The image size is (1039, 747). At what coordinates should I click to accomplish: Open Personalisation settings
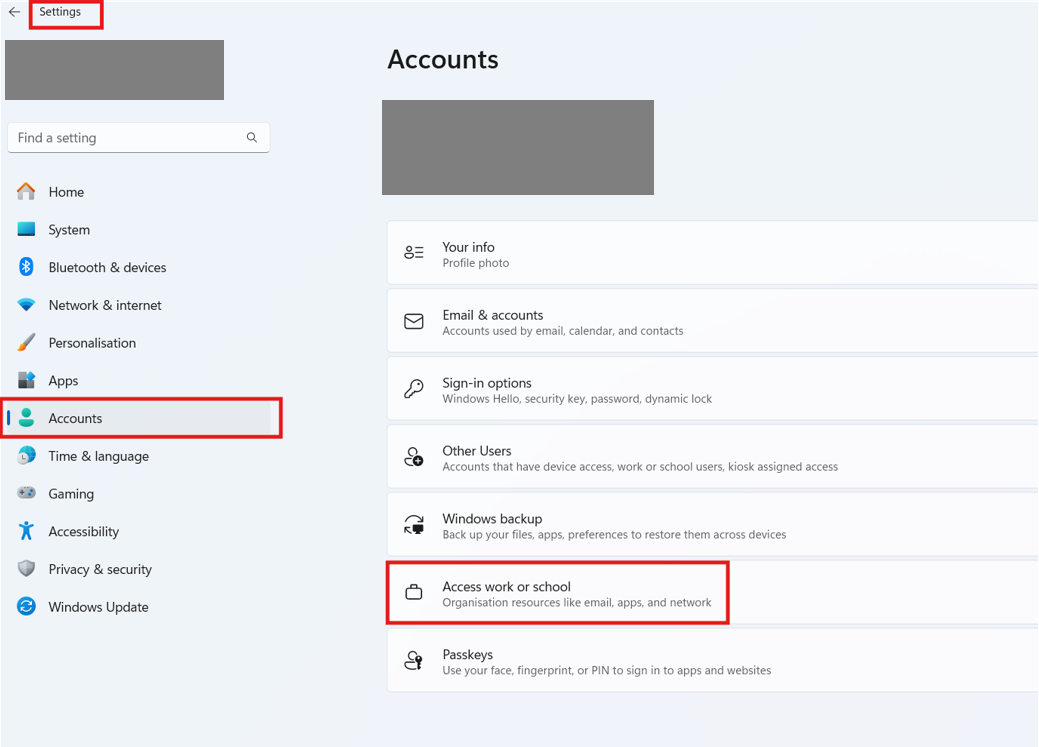tap(139, 343)
